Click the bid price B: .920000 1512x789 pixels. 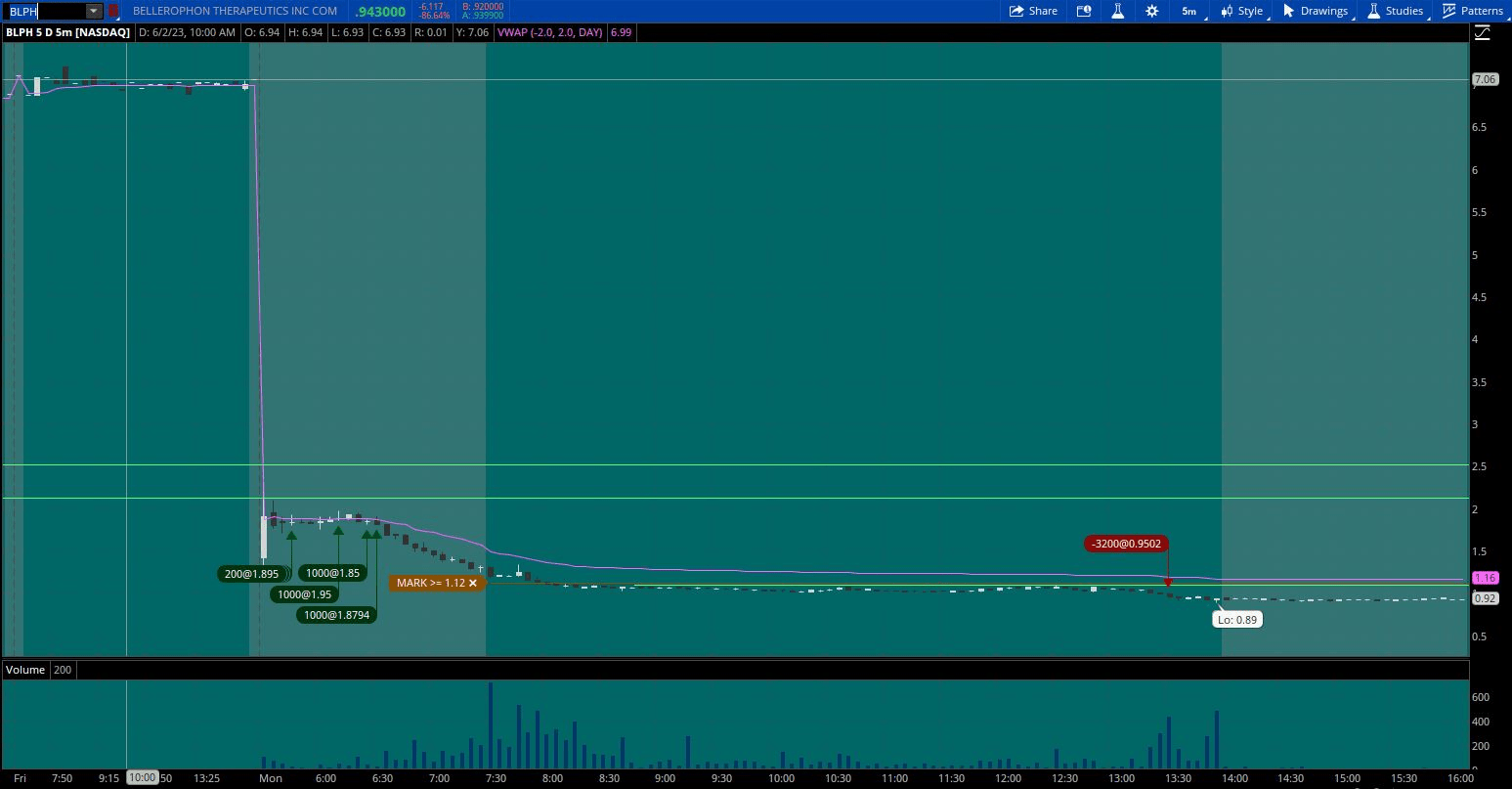(483, 7)
